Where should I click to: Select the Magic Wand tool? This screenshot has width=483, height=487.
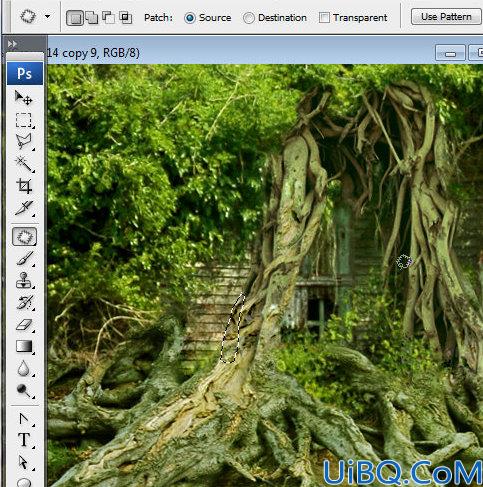coord(23,164)
